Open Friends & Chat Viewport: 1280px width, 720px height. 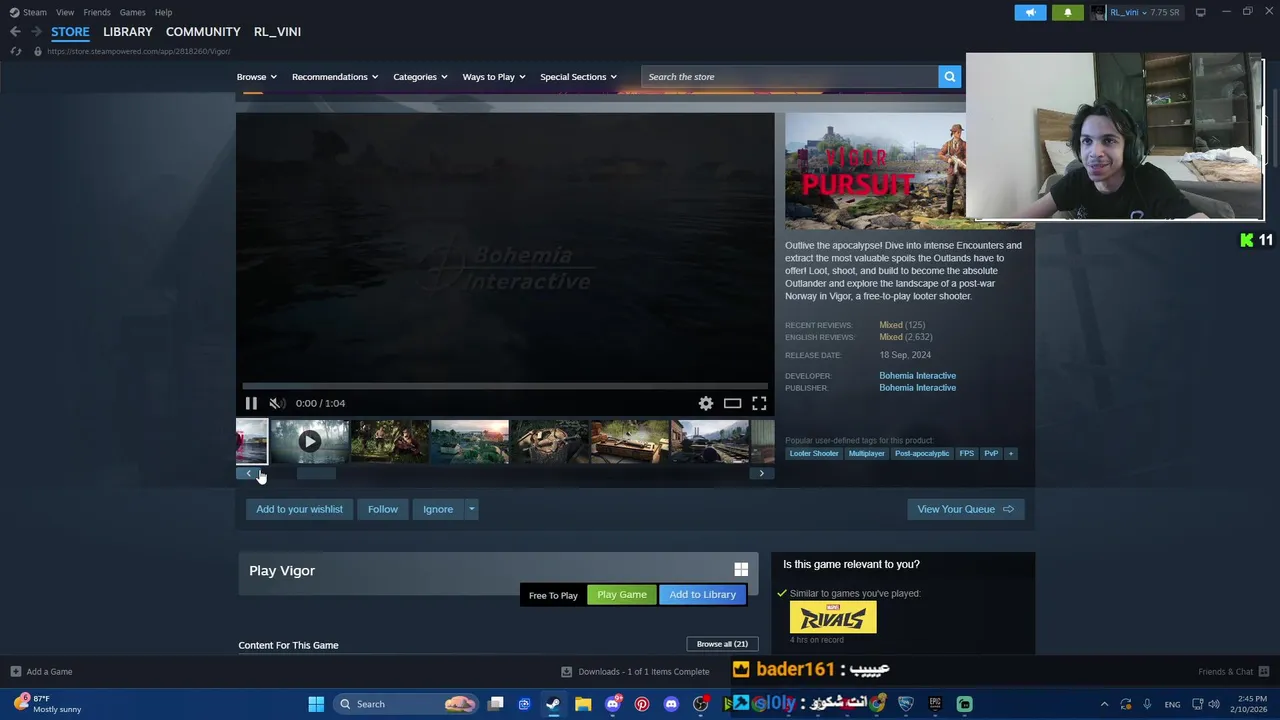tap(1233, 672)
